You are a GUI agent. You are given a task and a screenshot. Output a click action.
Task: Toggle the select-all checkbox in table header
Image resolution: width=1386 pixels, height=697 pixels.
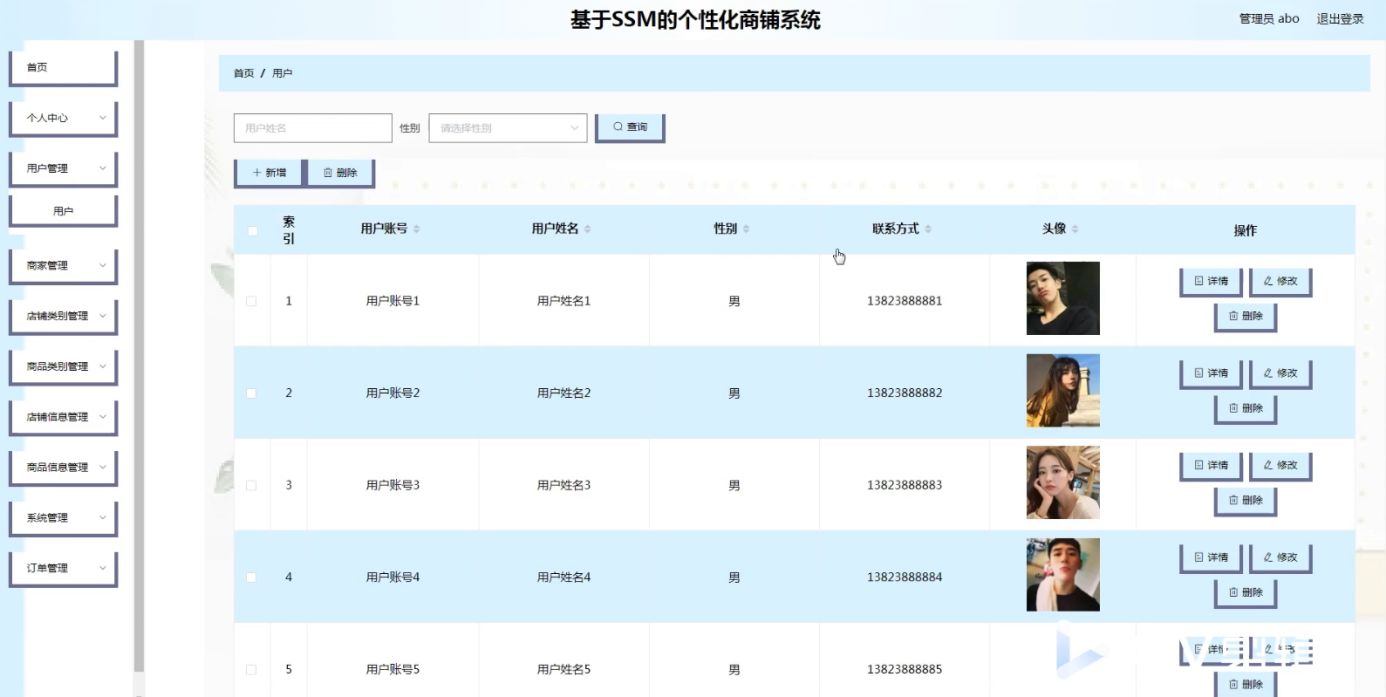click(x=252, y=231)
